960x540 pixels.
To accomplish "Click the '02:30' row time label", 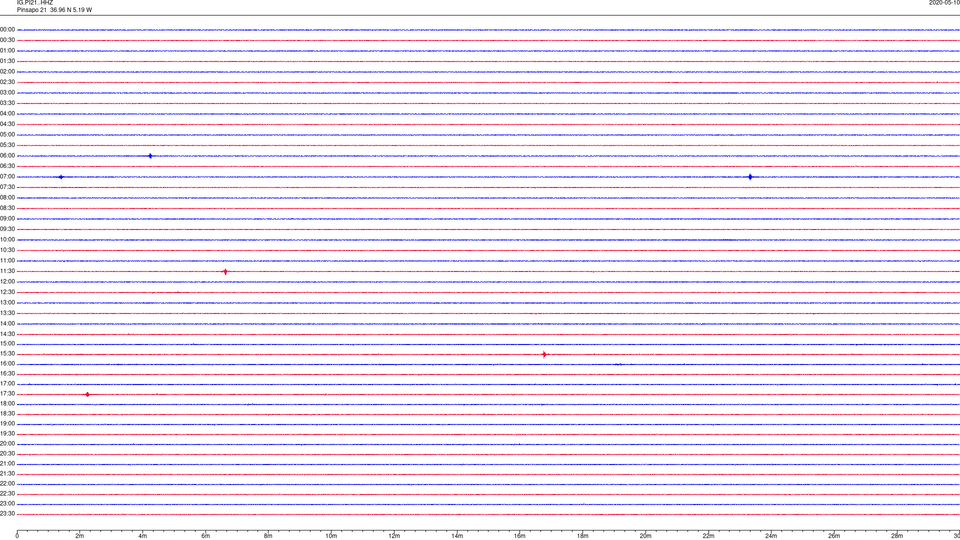I will click(7, 82).
